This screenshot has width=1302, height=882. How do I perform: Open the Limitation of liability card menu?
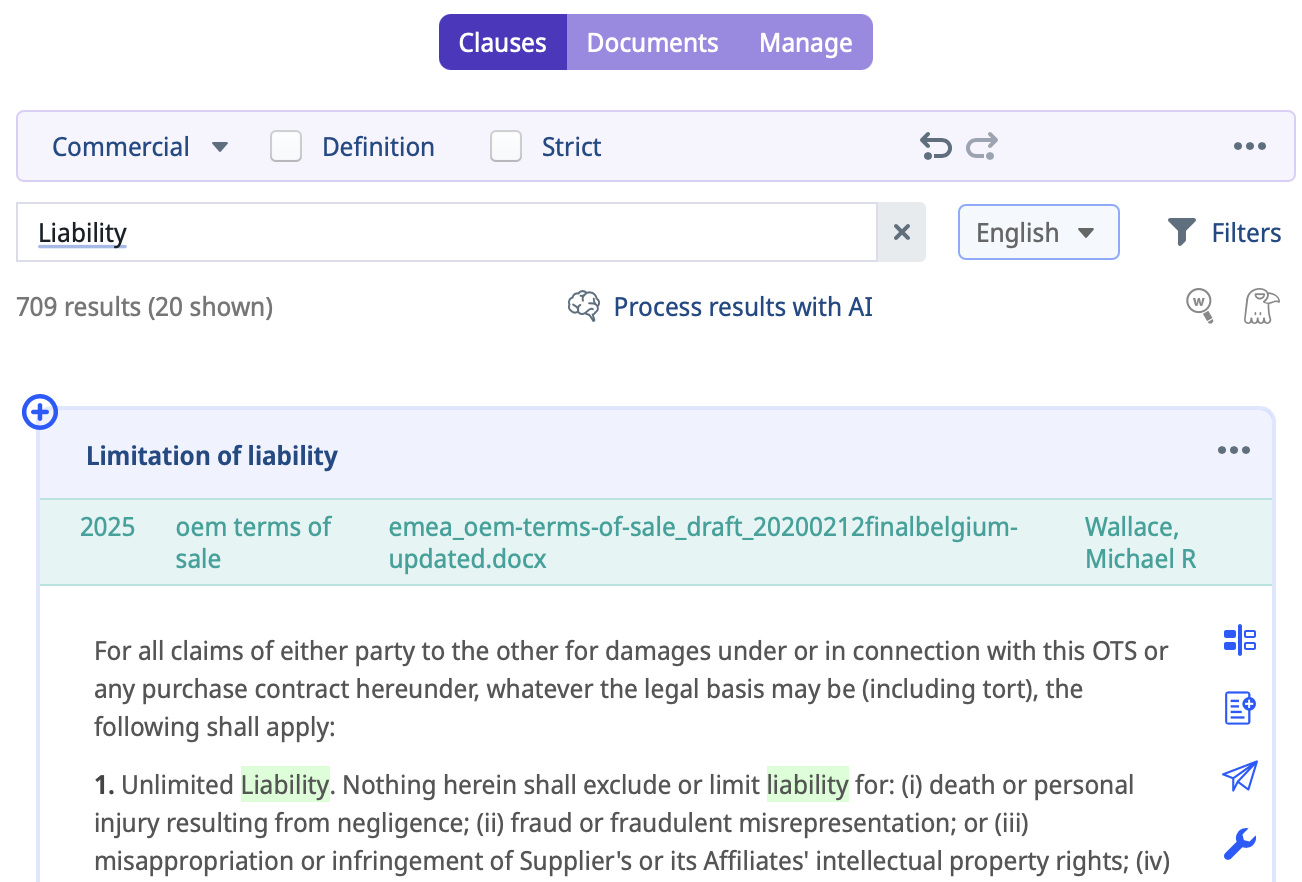pyautogui.click(x=1233, y=451)
